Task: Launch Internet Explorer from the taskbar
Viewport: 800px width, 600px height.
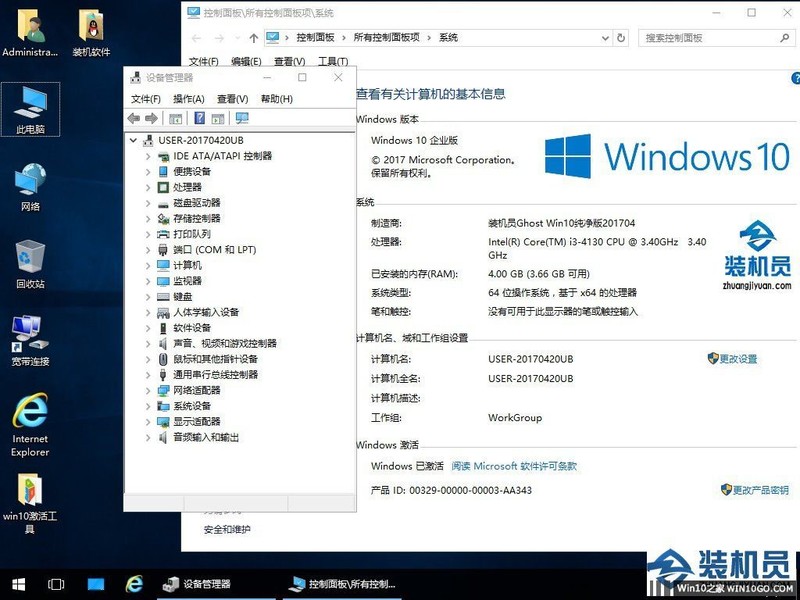Action: tap(134, 584)
